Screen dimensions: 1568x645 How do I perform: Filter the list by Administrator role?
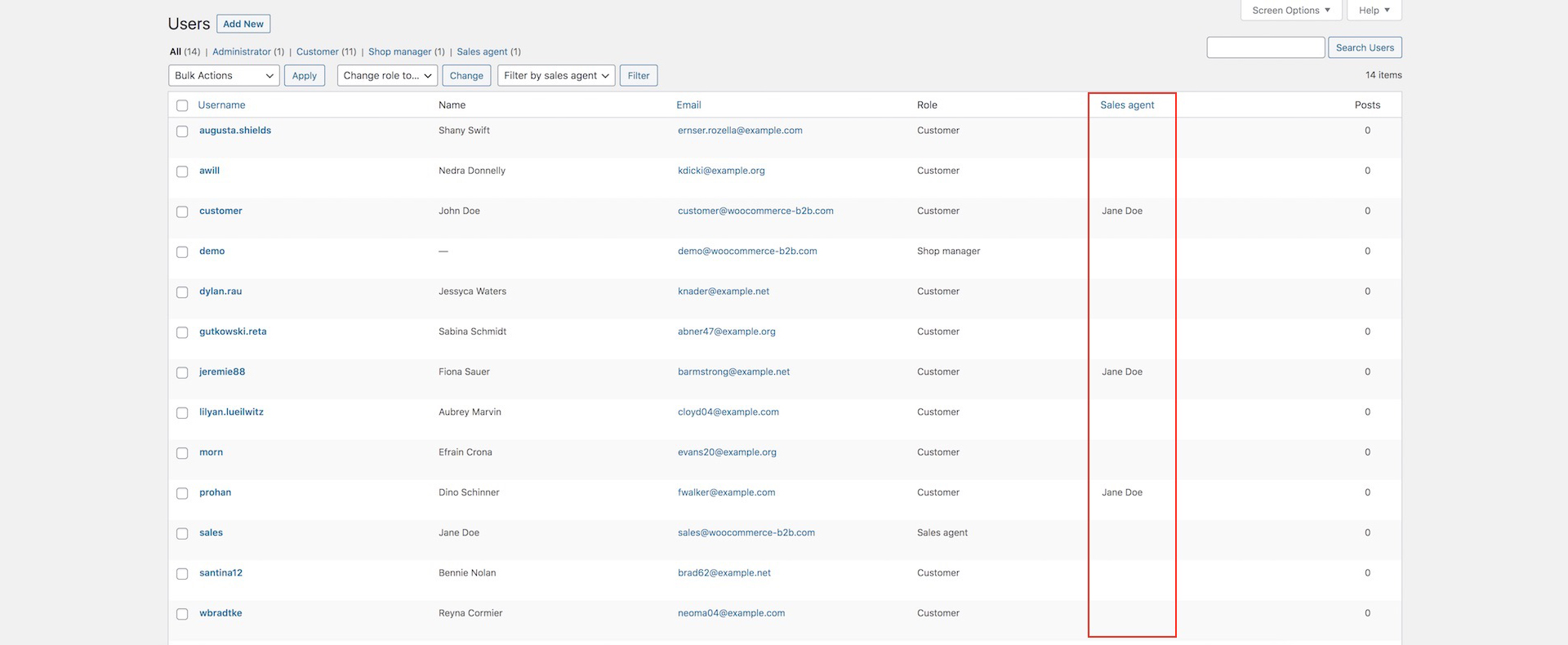242,51
